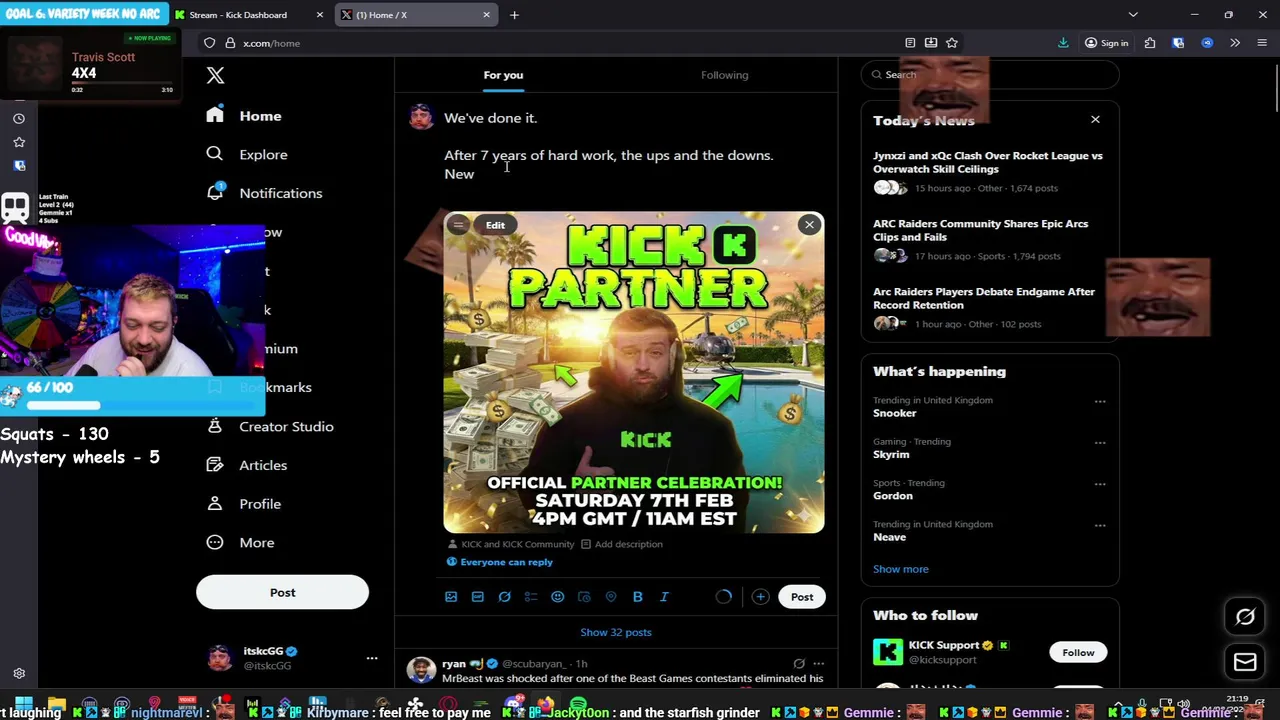1280x720 pixels.
Task: Click Add description for image
Action: pyautogui.click(x=622, y=544)
